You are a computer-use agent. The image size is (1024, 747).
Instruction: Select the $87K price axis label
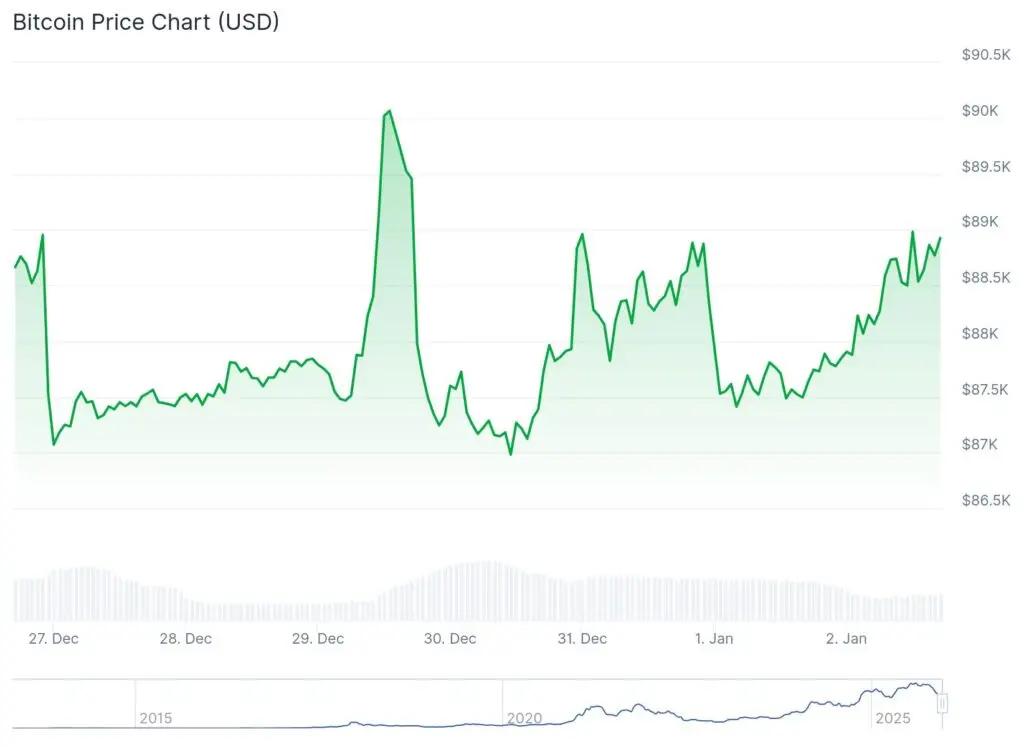click(979, 444)
